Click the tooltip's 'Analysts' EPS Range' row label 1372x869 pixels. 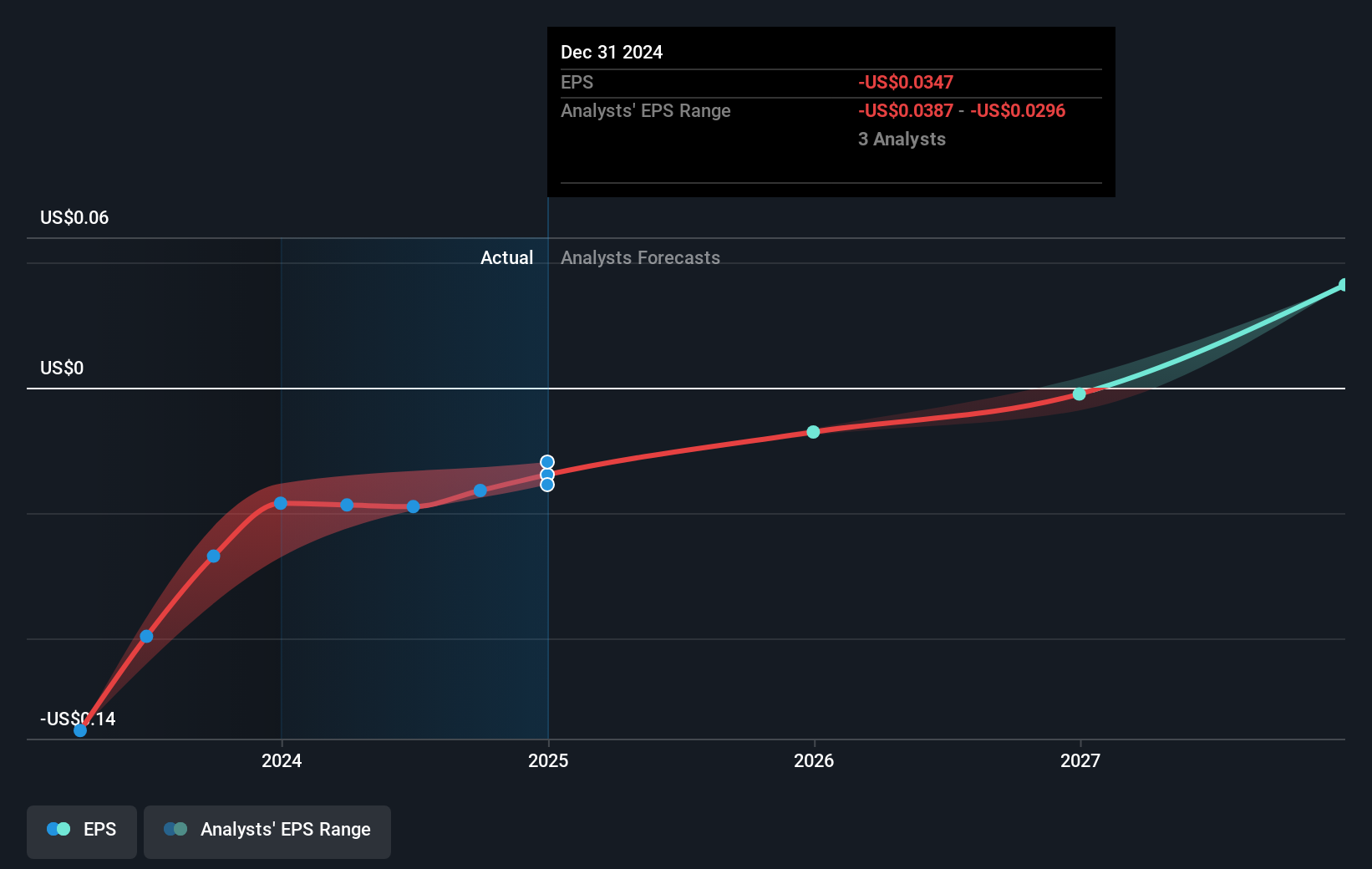pyautogui.click(x=646, y=111)
